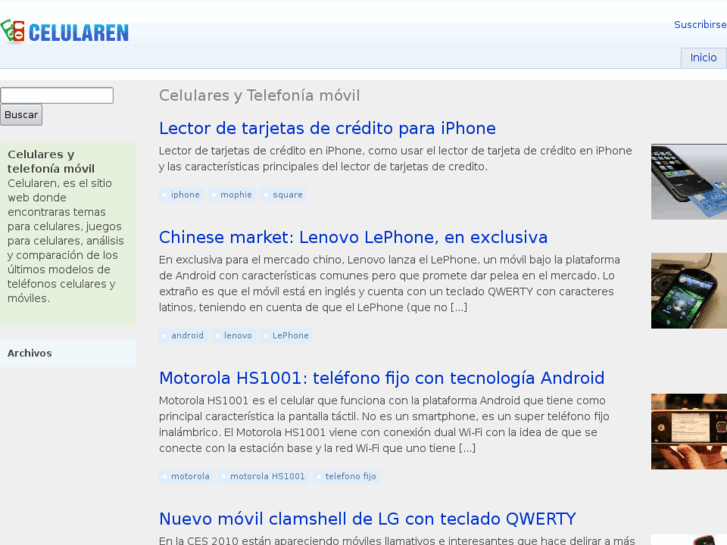Select the square tag

point(283,195)
